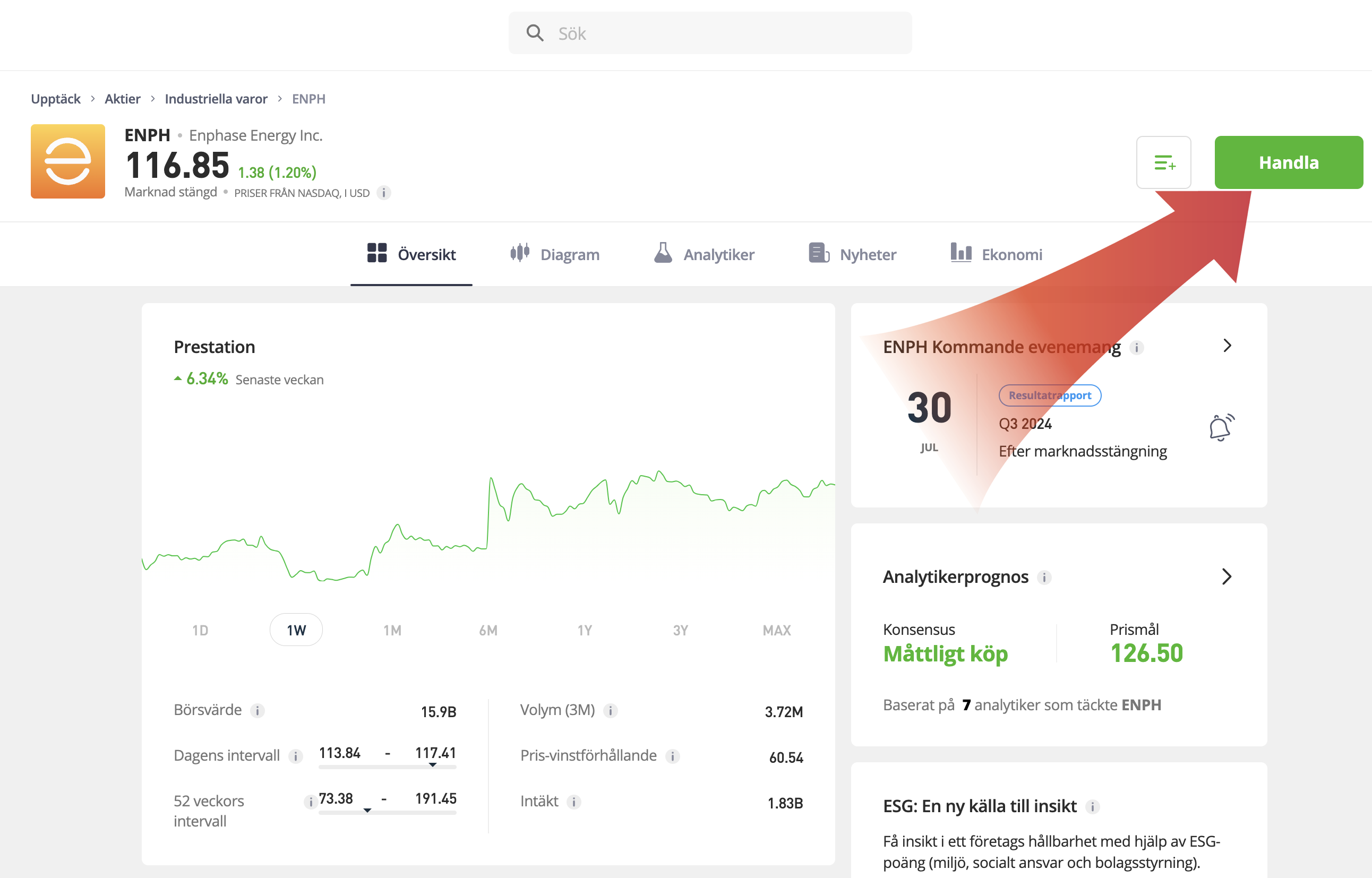This screenshot has width=1372, height=878.
Task: Expand ENPH Kommande evenemang with chevron
Action: (1227, 346)
